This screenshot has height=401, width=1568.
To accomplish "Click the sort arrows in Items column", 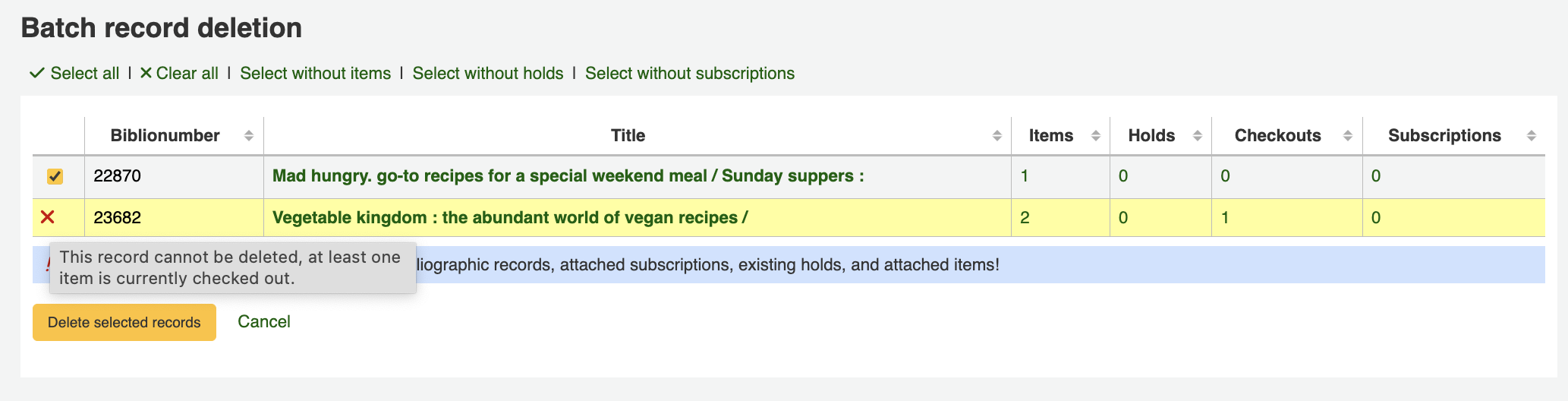I will click(x=1095, y=136).
